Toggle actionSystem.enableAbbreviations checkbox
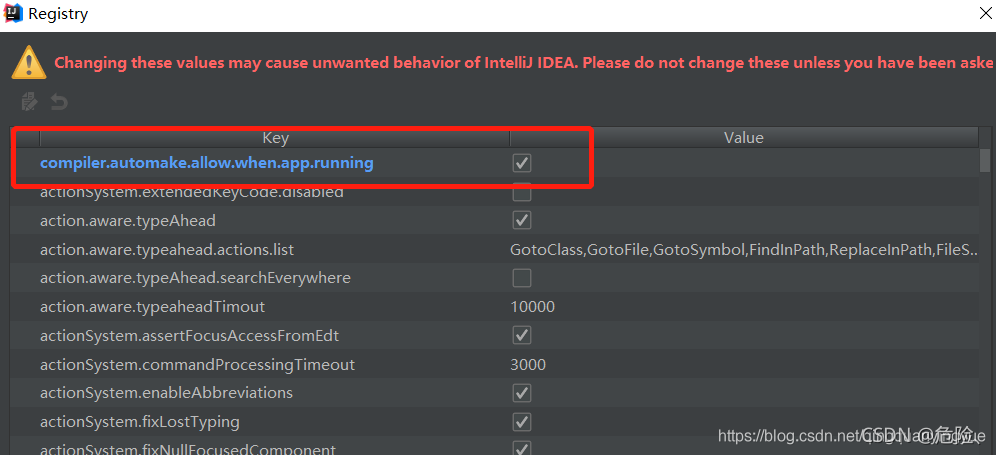This screenshot has height=455, width=996. (x=522, y=393)
